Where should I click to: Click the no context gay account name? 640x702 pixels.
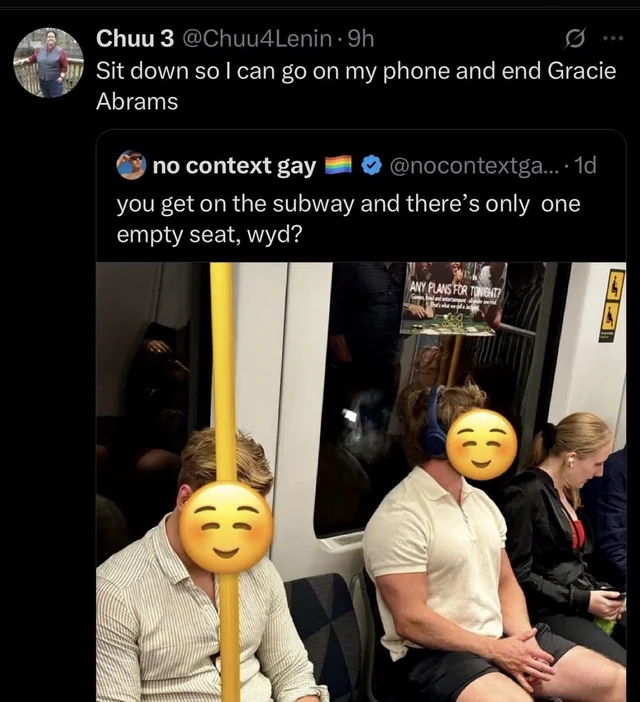click(235, 166)
